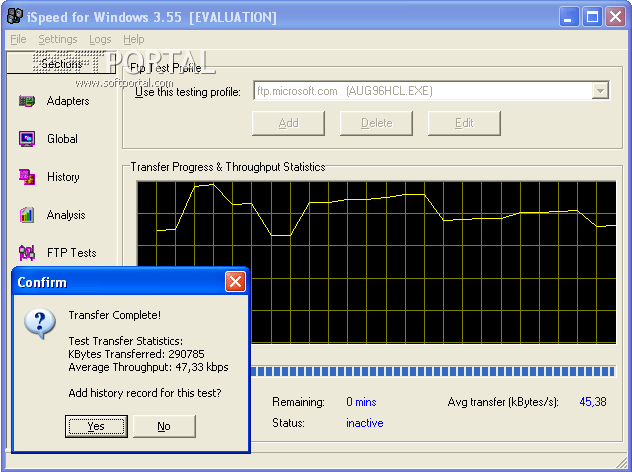Select the FTP Tests icon

coord(27,253)
